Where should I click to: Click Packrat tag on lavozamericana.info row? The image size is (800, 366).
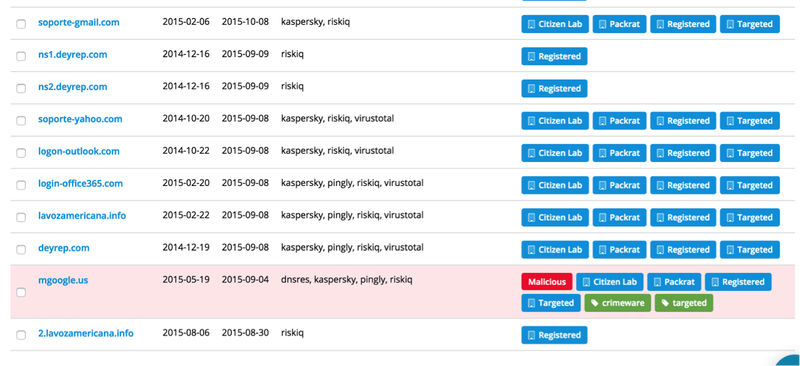pos(619,217)
